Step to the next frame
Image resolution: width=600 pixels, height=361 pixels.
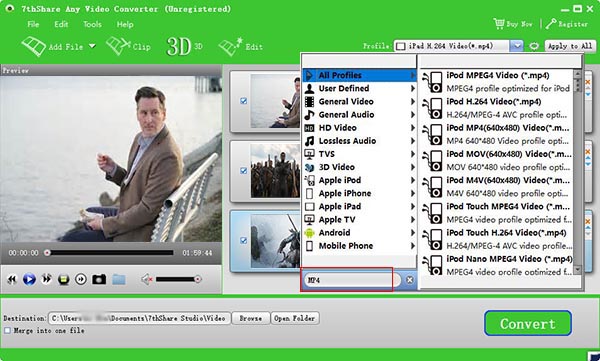coord(81,279)
